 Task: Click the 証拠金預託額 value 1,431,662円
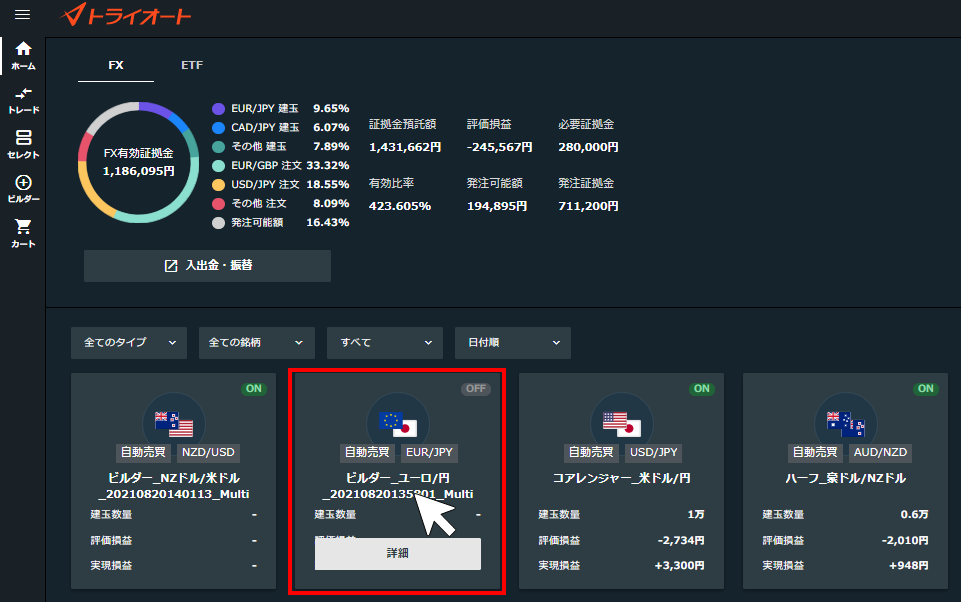click(x=405, y=147)
